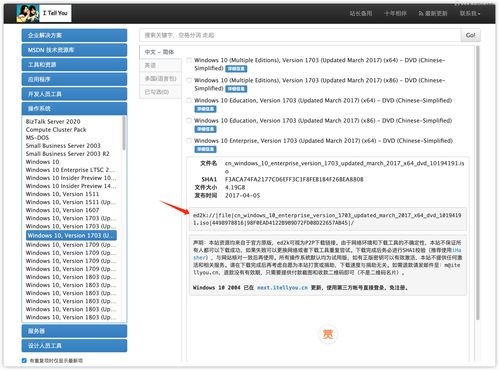Open the I Tell You site logo
499x370 pixels.
click(x=44, y=13)
